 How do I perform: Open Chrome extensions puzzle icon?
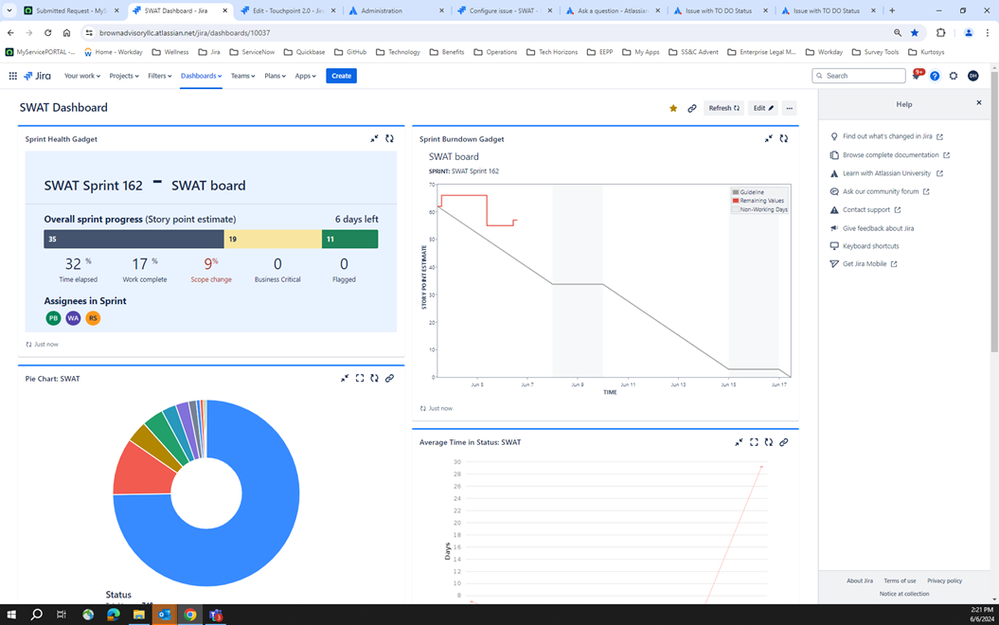(x=941, y=32)
